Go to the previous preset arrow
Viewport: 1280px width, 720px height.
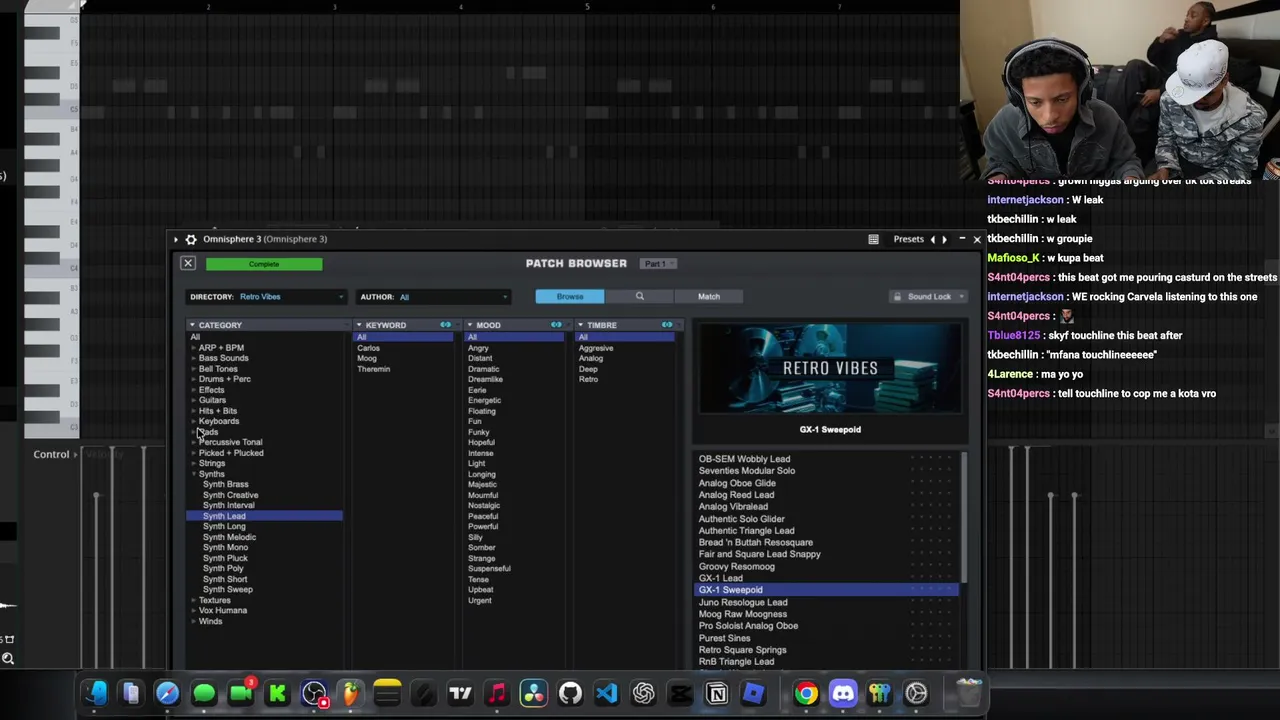932,239
